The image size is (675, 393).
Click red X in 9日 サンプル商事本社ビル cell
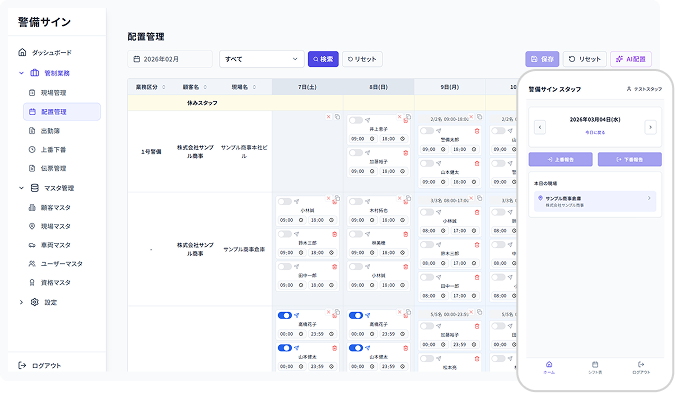[471, 117]
